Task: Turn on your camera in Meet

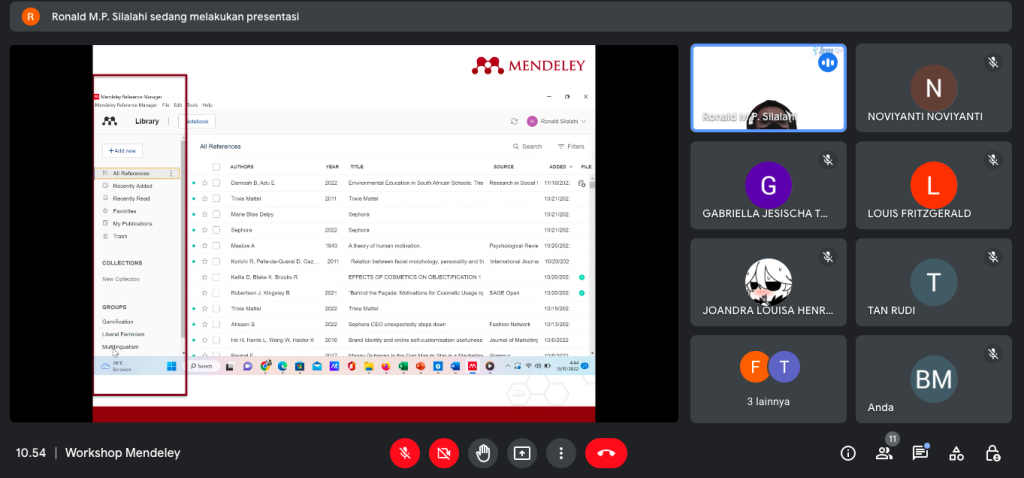Action: pyautogui.click(x=444, y=453)
